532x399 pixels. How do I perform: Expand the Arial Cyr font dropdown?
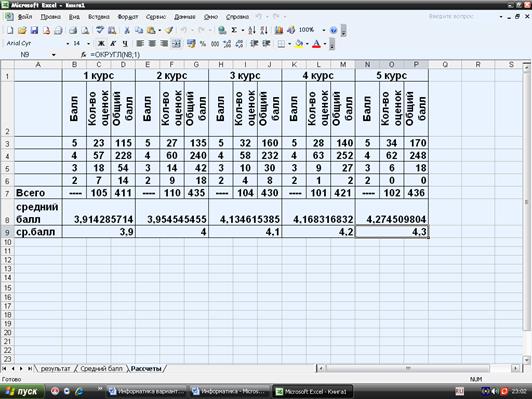click(68, 44)
